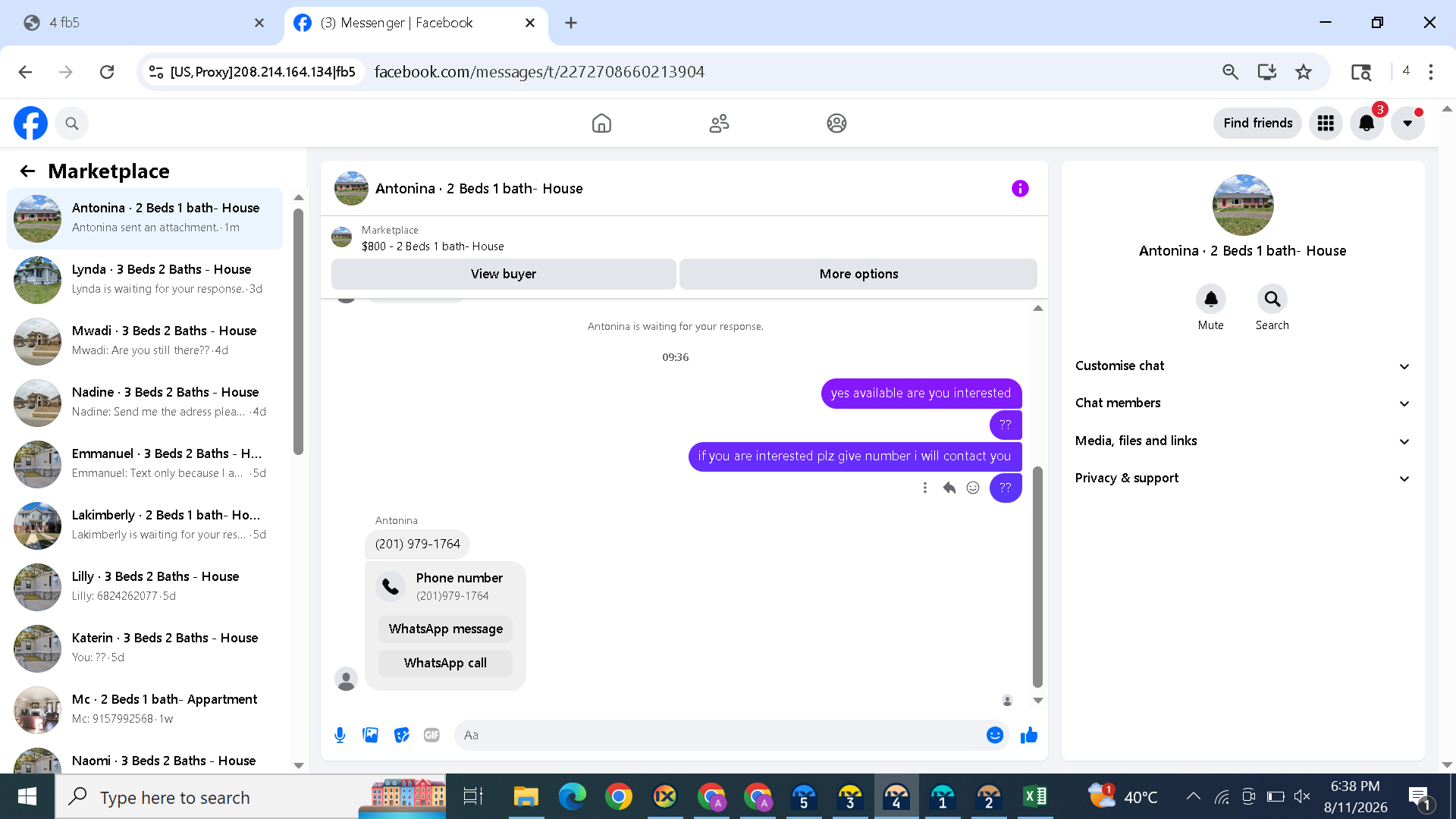Choose a GIF icon
Image resolution: width=1456 pixels, height=819 pixels.
(431, 735)
